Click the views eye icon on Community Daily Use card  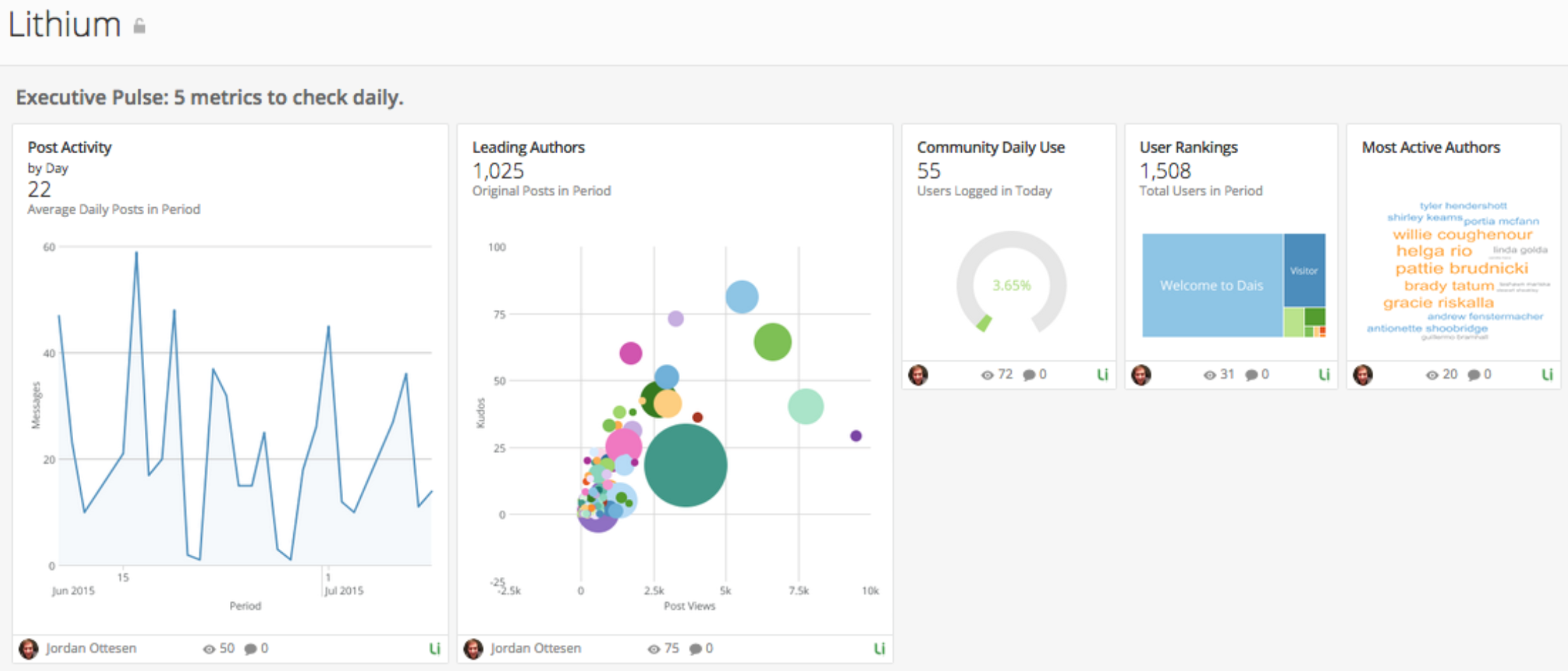click(987, 375)
